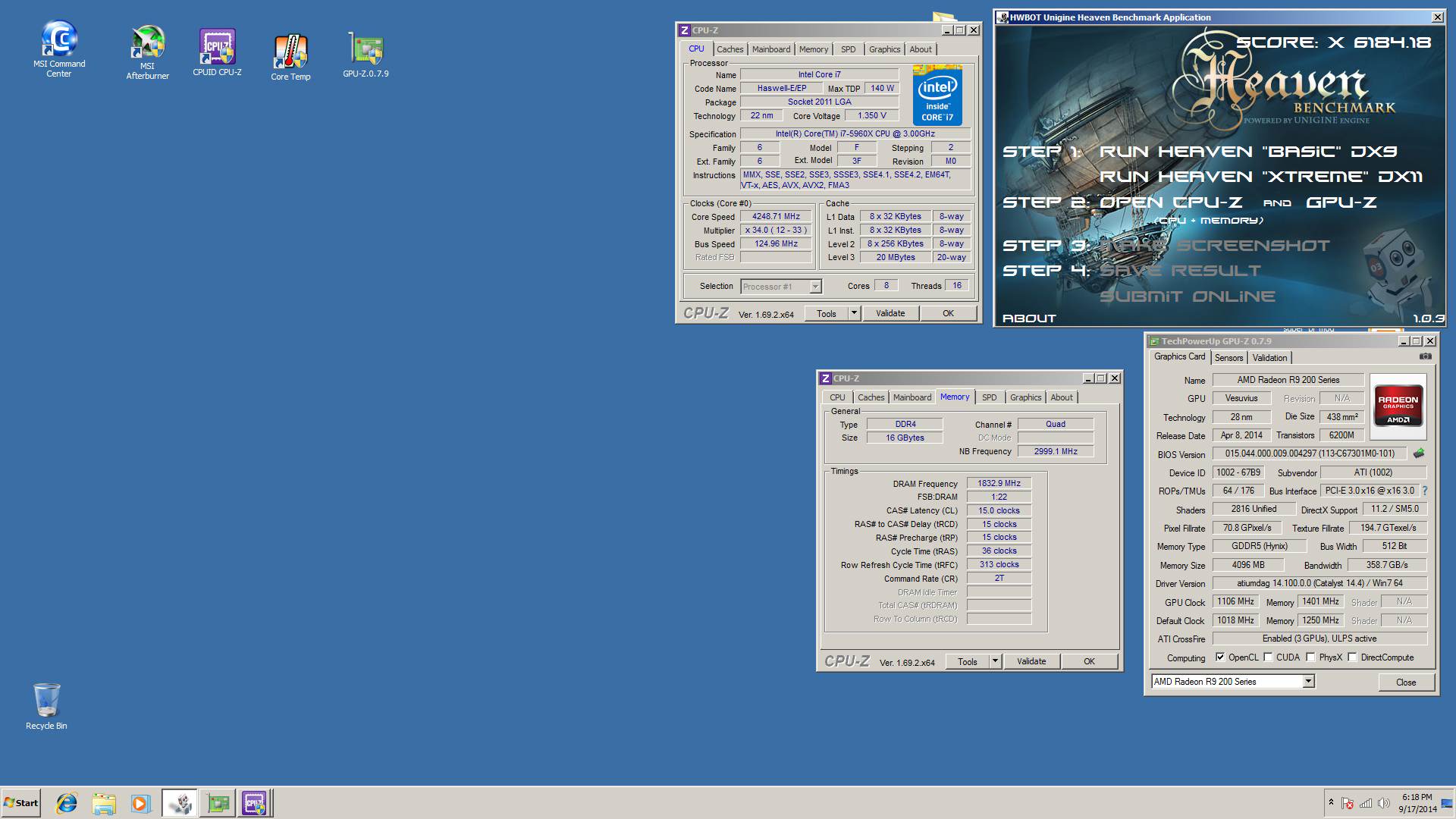
Task: Click Tools button in CPU-Z memory window
Action: tap(967, 661)
